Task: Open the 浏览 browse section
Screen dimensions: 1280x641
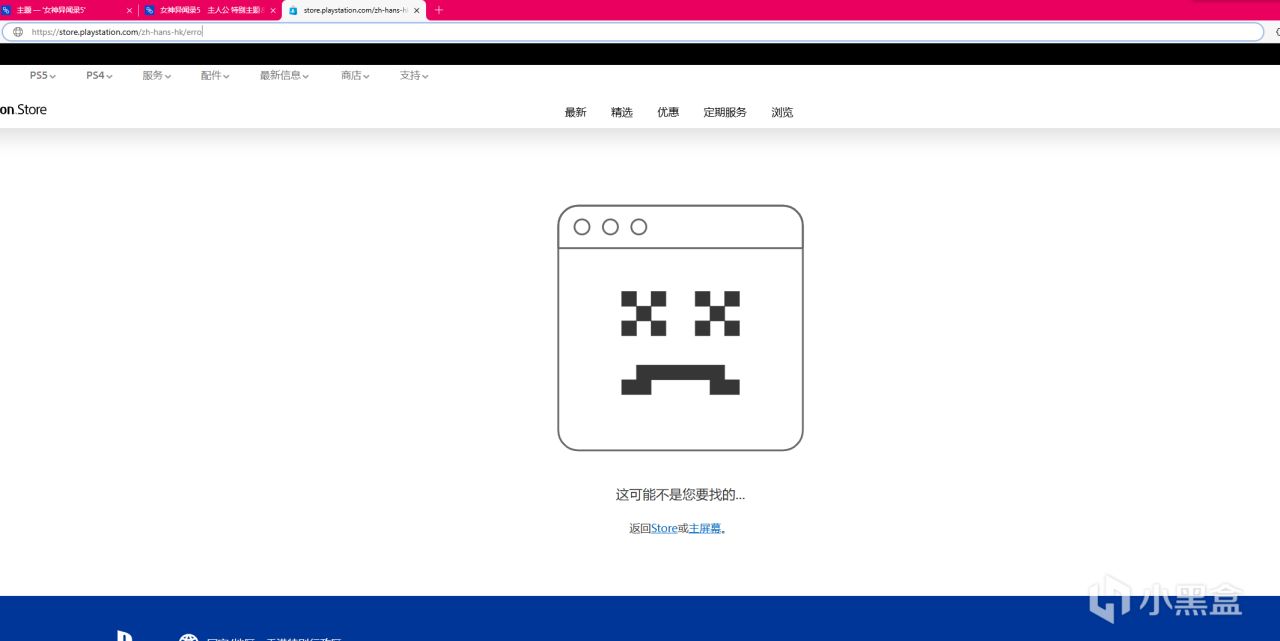Action: (782, 112)
